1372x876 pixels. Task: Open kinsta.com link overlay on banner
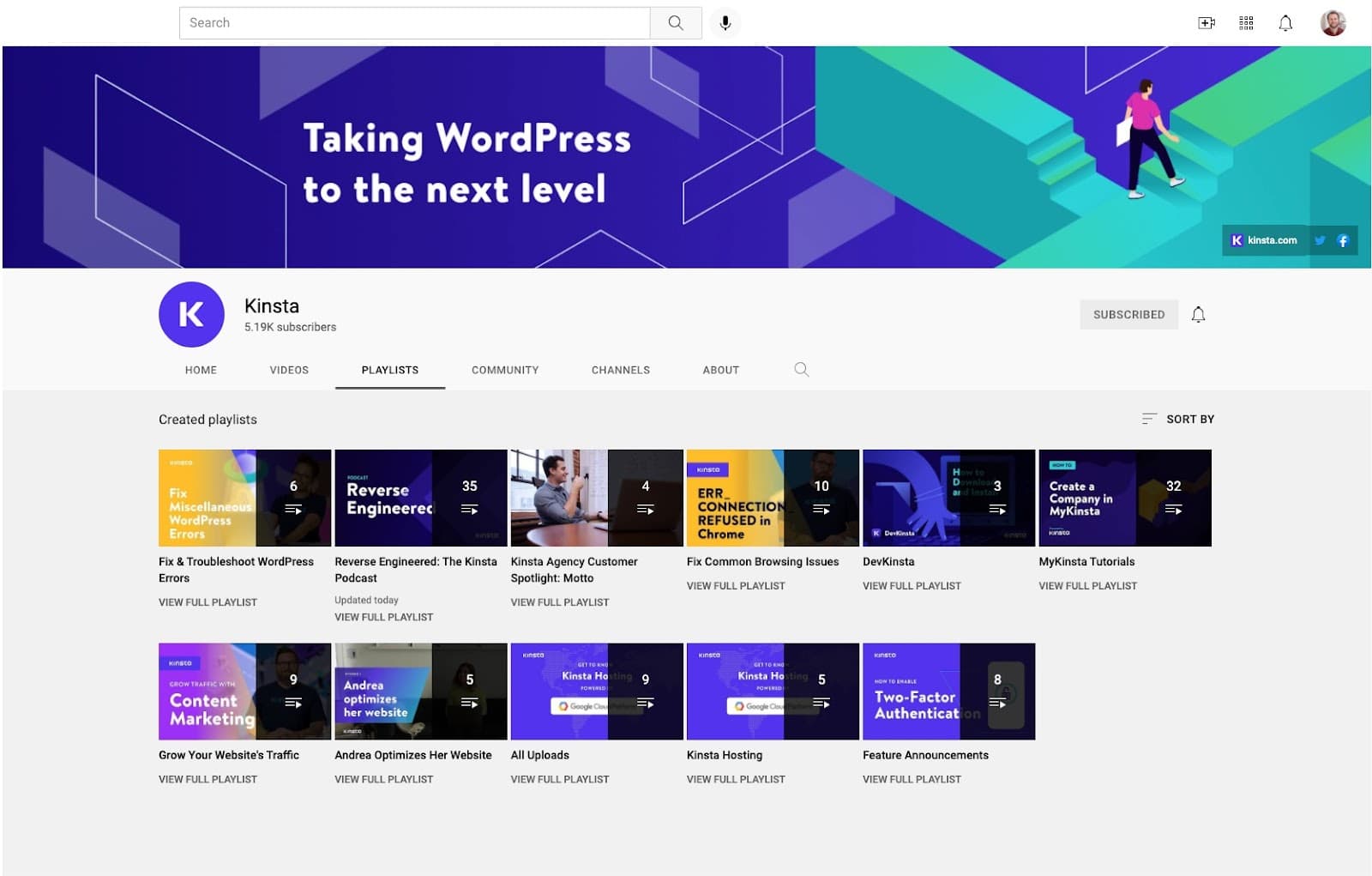click(1265, 241)
